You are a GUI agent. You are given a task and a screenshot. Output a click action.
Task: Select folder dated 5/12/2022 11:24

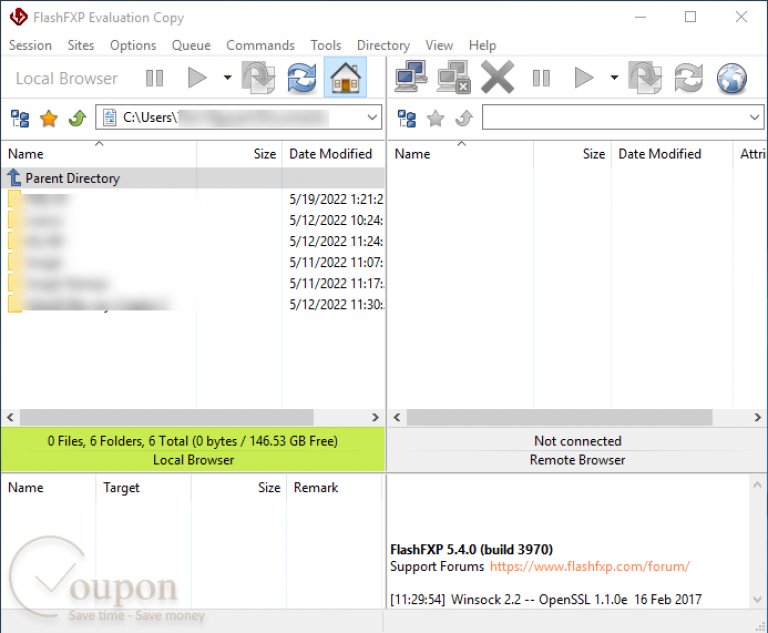193,242
